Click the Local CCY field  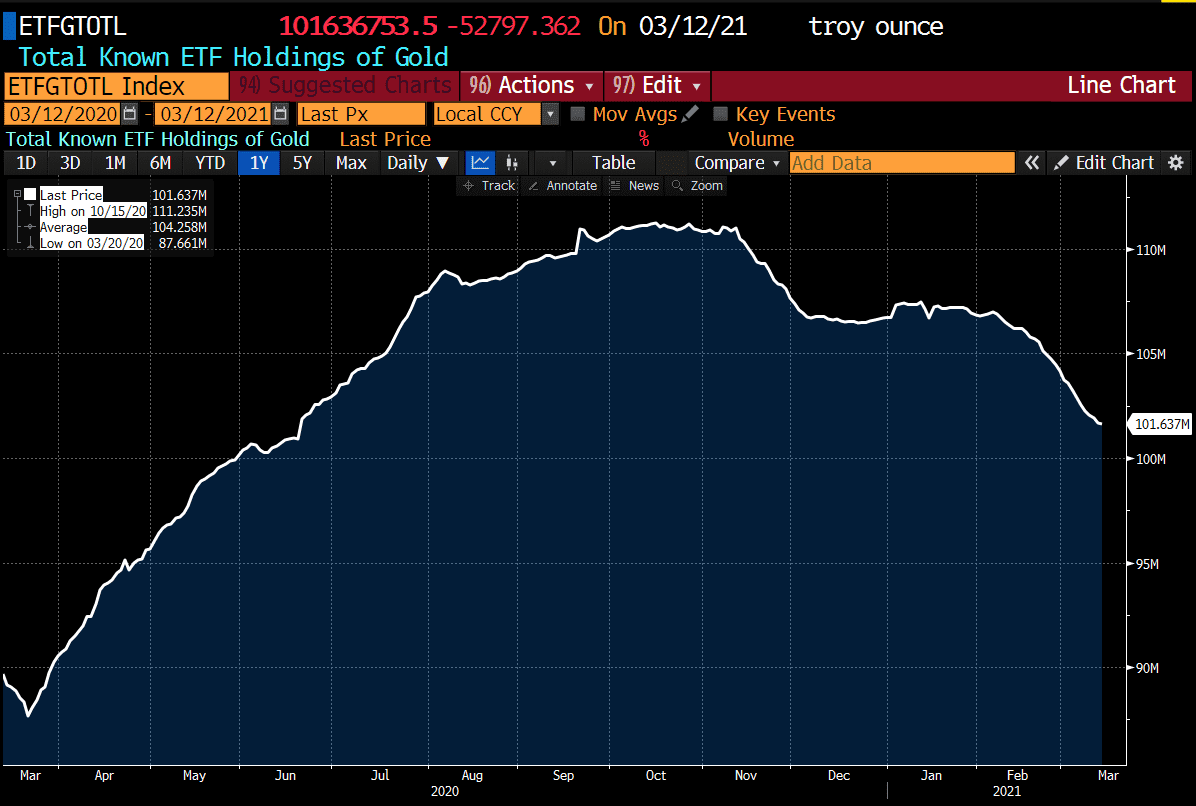pos(487,114)
